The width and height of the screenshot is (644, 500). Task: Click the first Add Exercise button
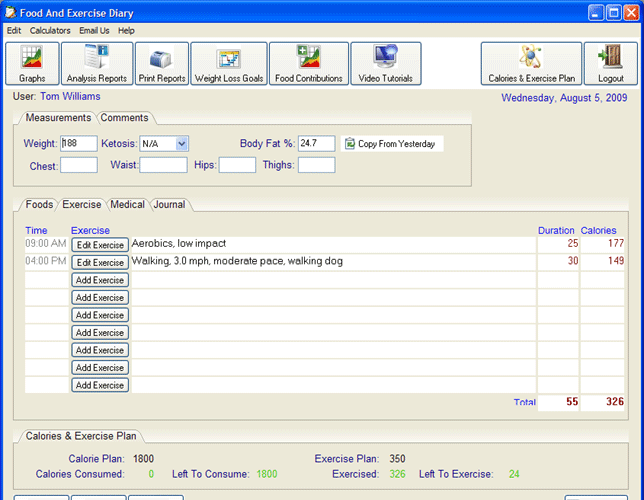[100, 280]
